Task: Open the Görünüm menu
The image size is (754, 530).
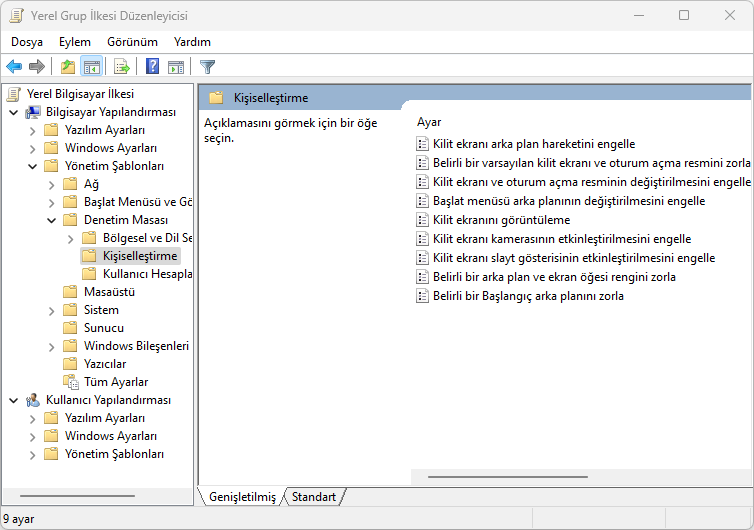Action: (132, 42)
